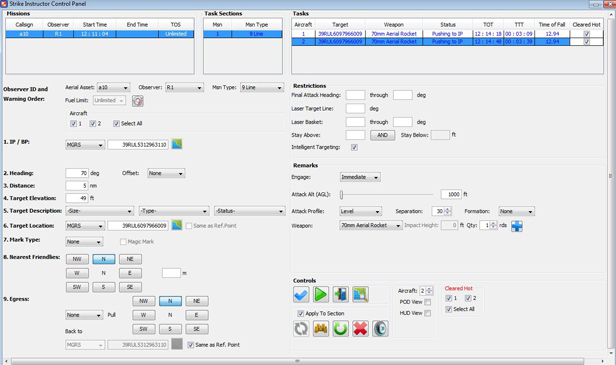
Task: Toggle the Apply To Section checkbox
Action: pos(301,313)
